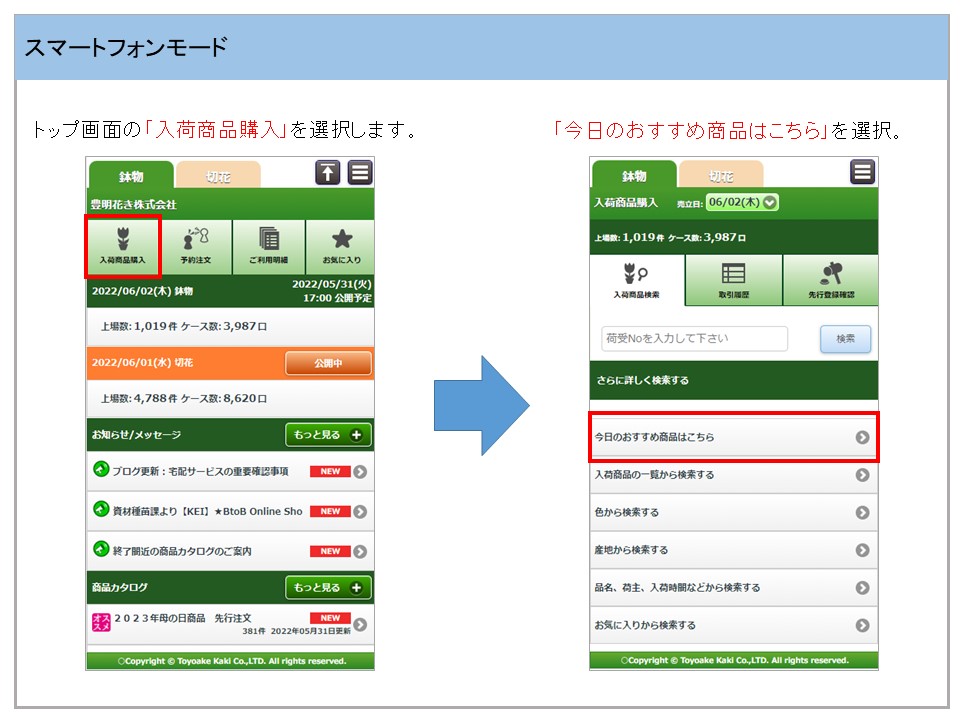This screenshot has height=720, width=960.
Task: Open 今日のおすすめ商品はこちら link
Action: (733, 437)
